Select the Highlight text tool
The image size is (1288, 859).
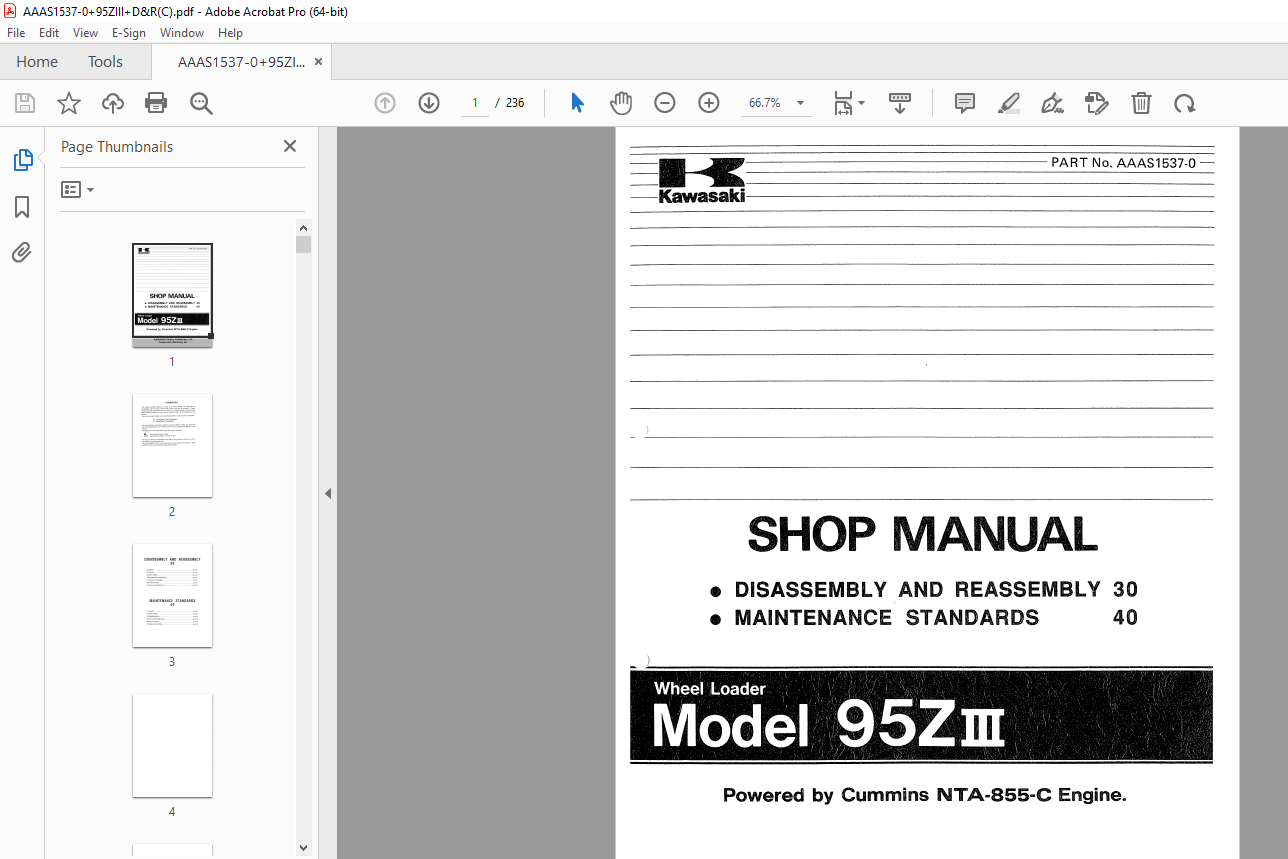click(x=1009, y=103)
